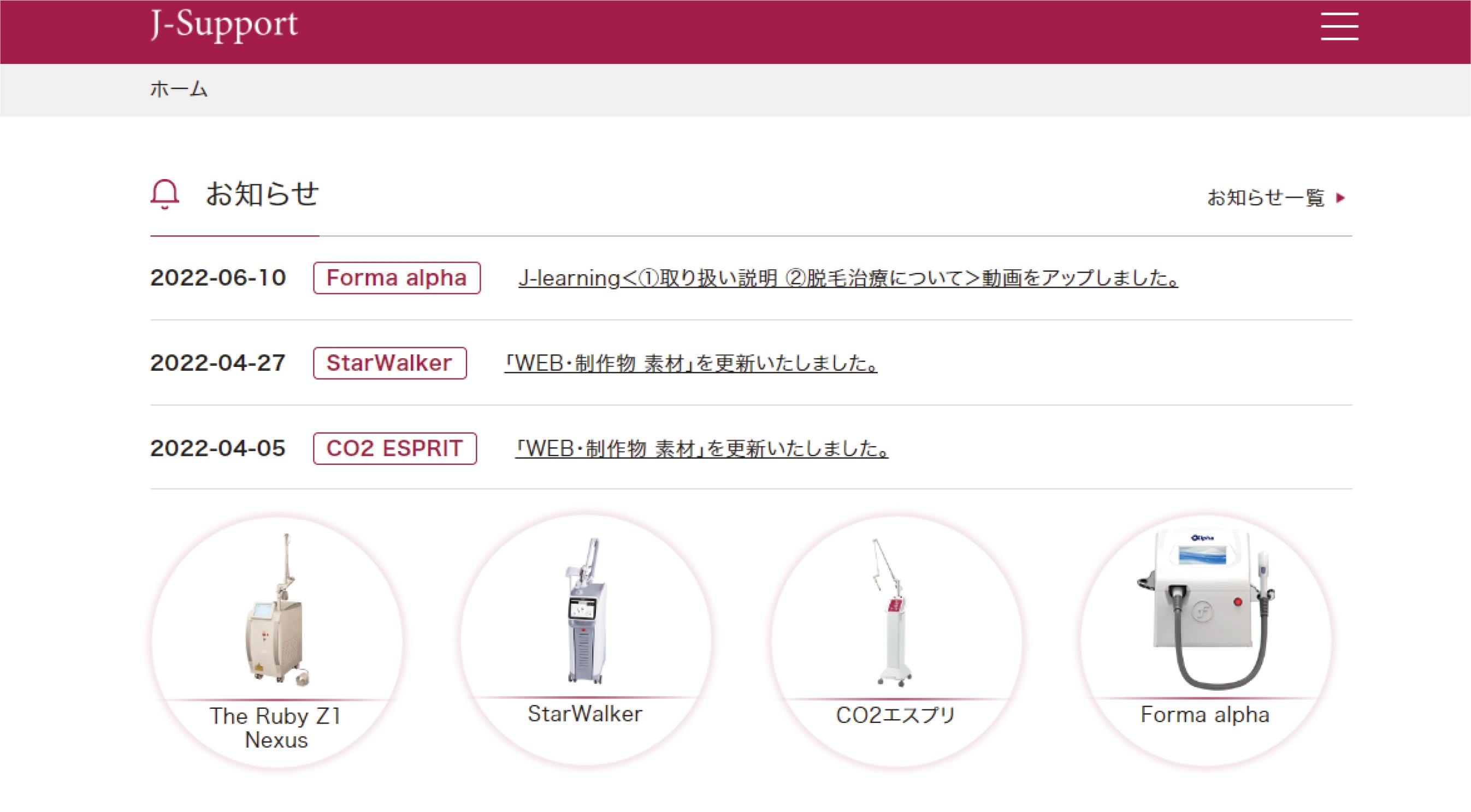The height and width of the screenshot is (812, 1471).
Task: Open the CO2エスプリ product label
Action: (895, 715)
